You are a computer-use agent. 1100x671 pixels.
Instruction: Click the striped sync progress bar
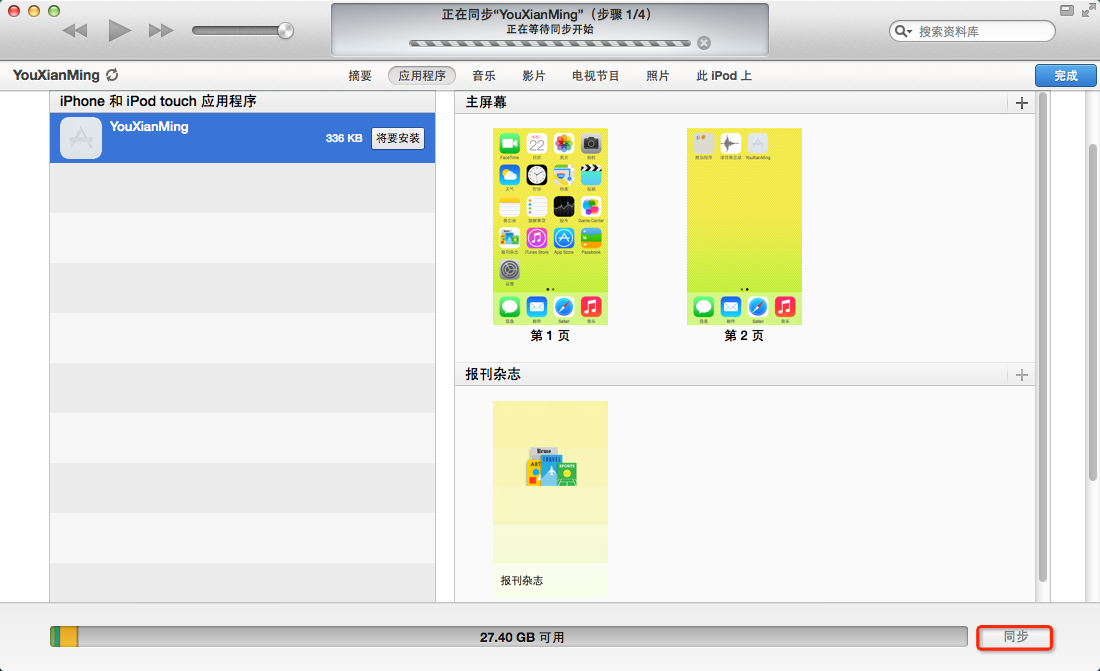coord(550,44)
